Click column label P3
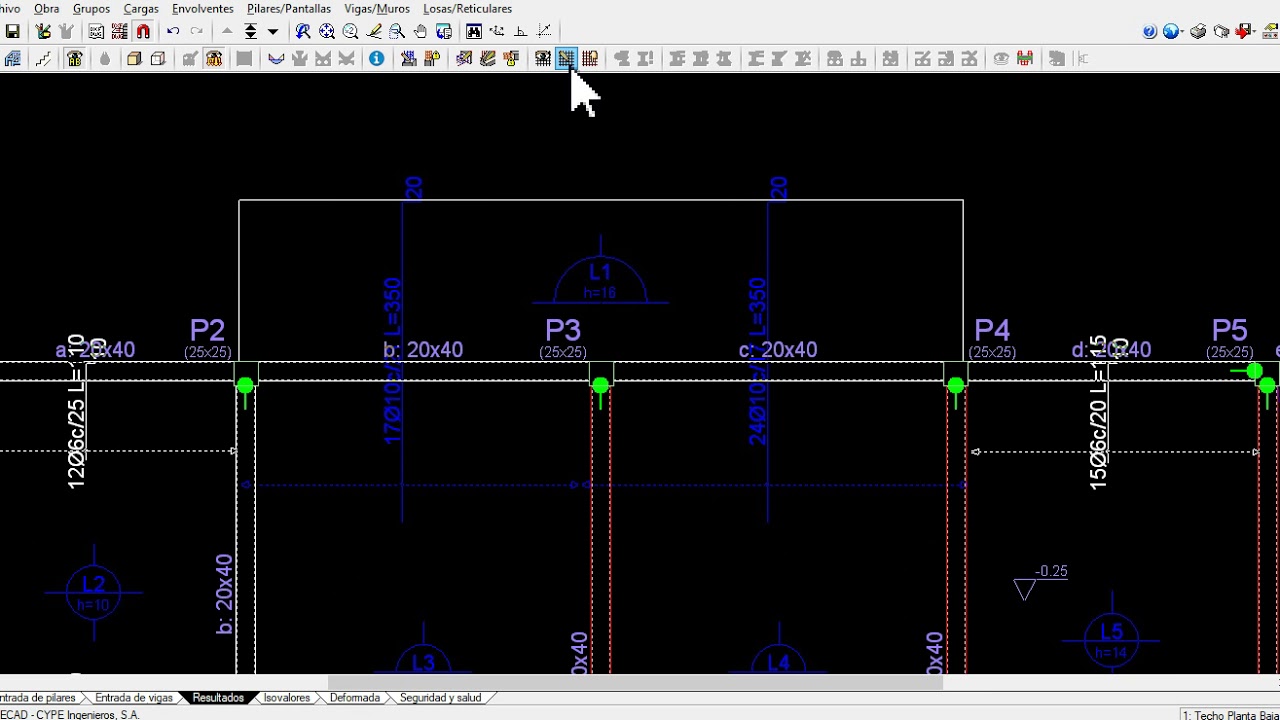The height and width of the screenshot is (720, 1280). click(563, 330)
